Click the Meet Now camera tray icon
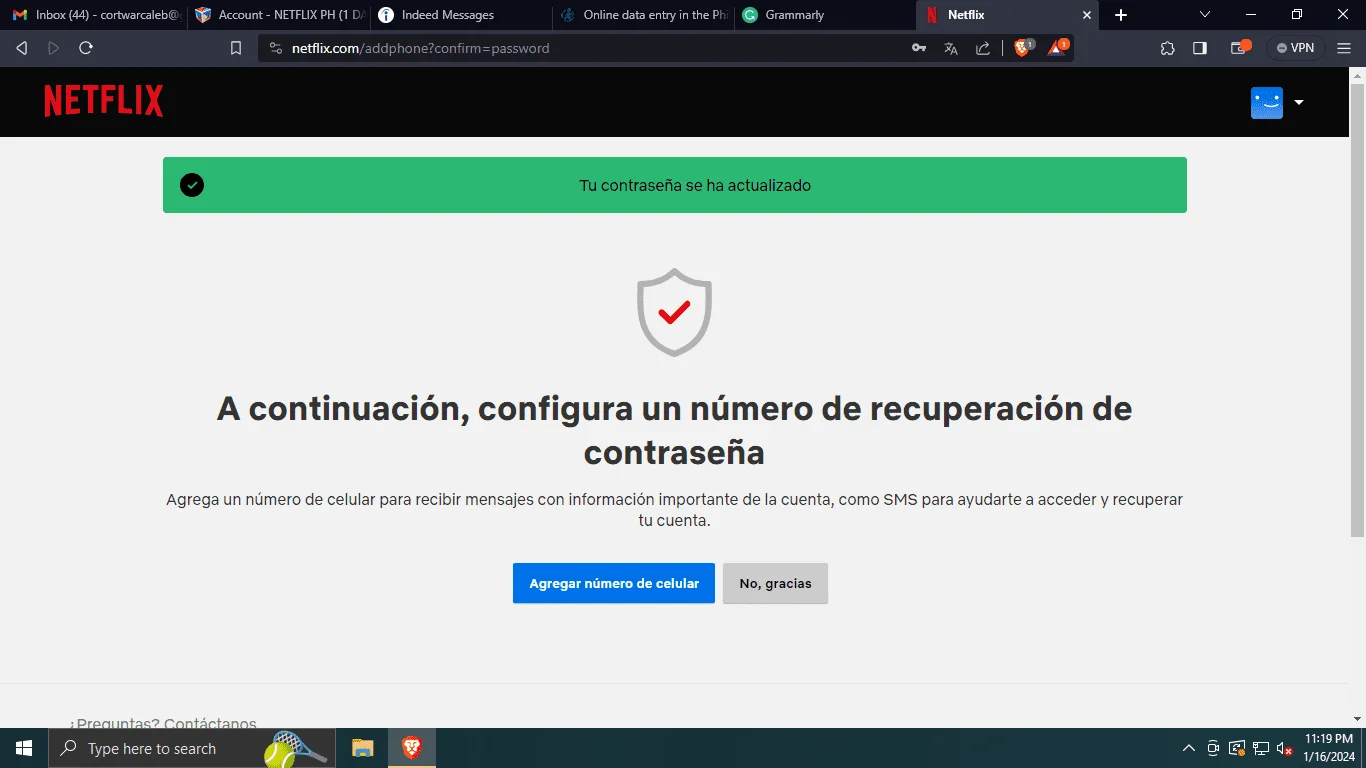This screenshot has width=1366, height=768. click(1213, 748)
